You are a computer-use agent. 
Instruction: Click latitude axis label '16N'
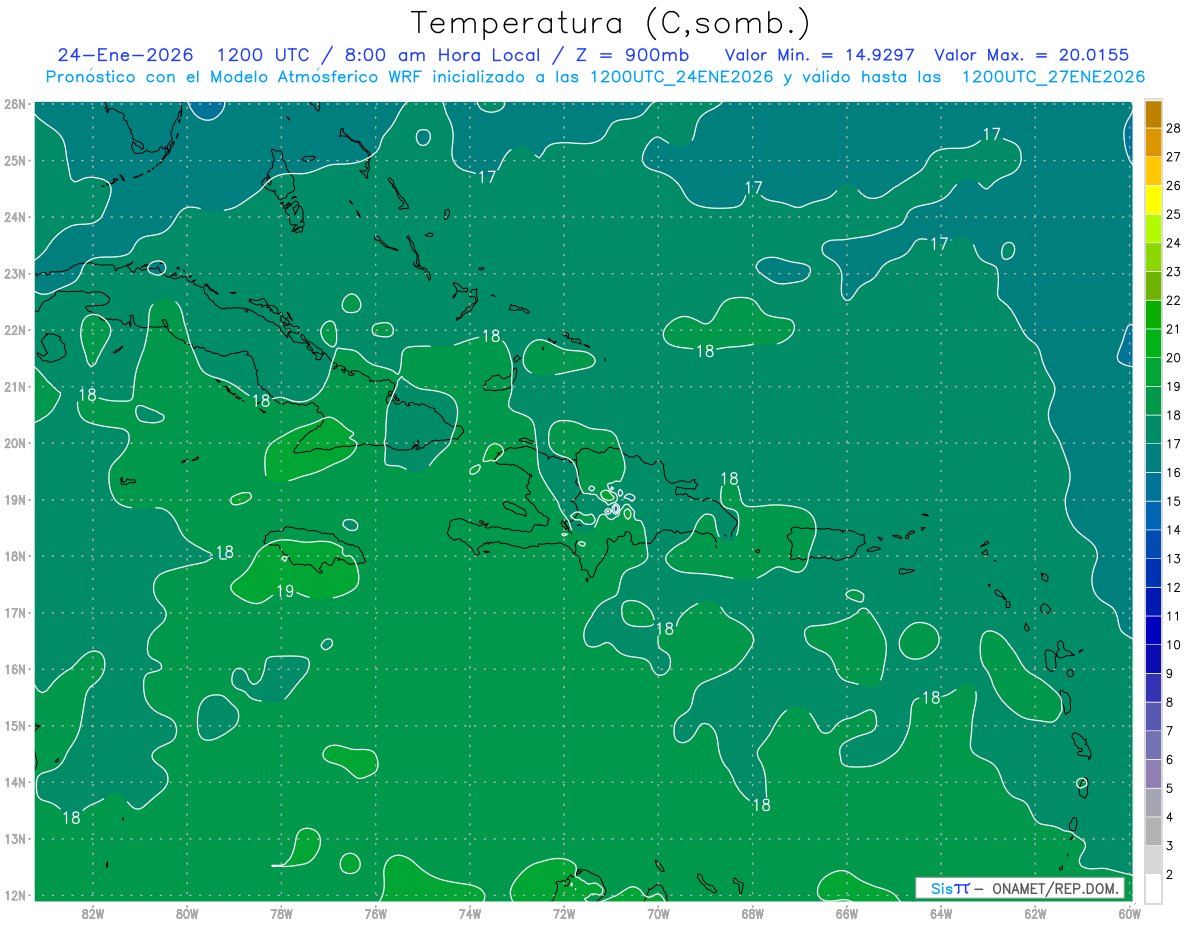click(14, 670)
